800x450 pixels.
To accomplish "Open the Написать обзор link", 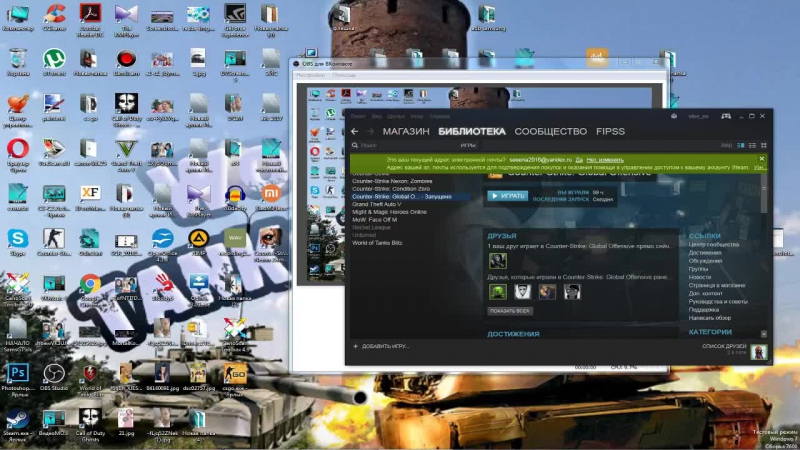I will pyautogui.click(x=710, y=318).
